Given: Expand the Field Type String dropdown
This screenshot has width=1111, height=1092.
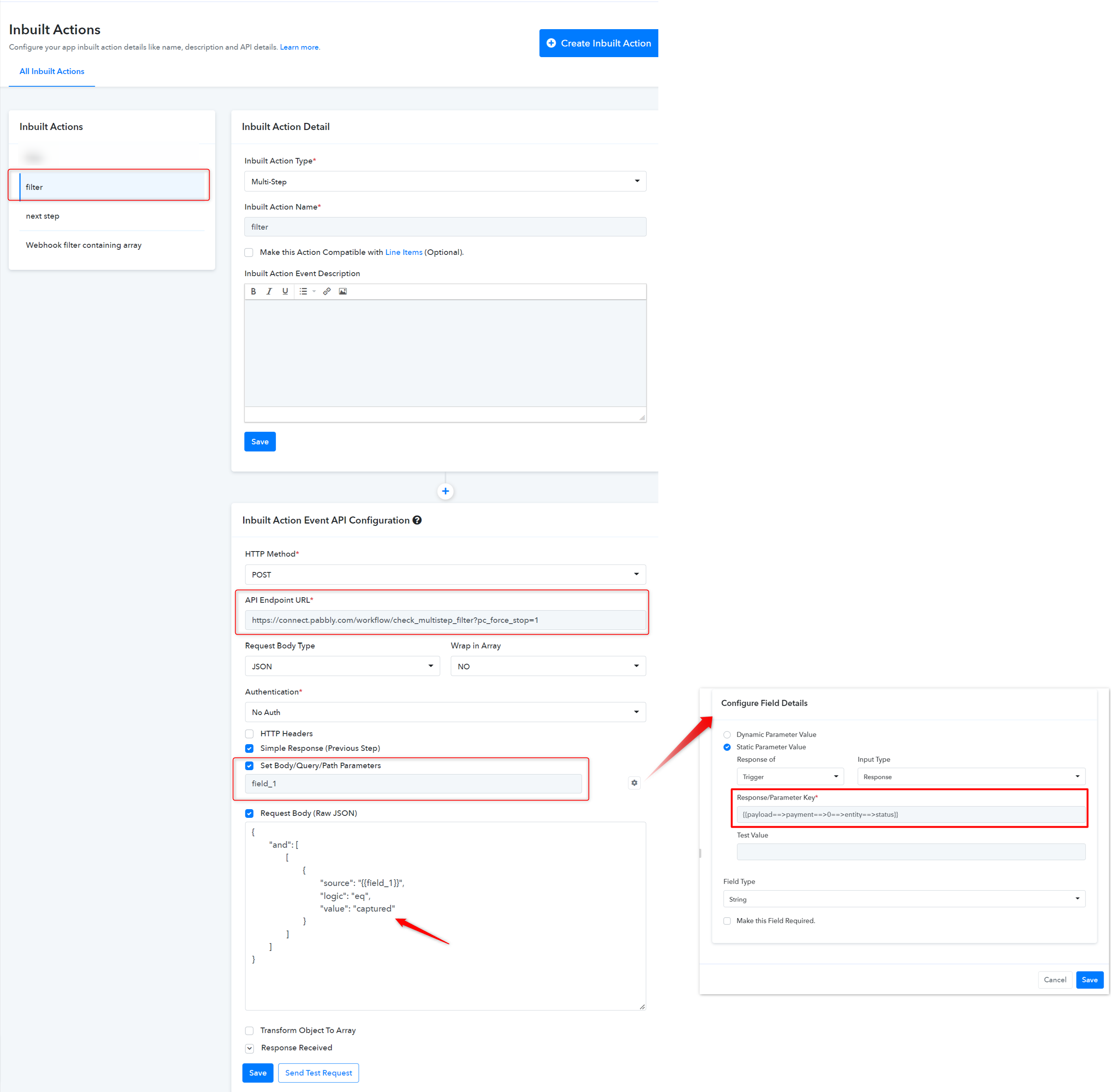Looking at the screenshot, I should coord(903,899).
